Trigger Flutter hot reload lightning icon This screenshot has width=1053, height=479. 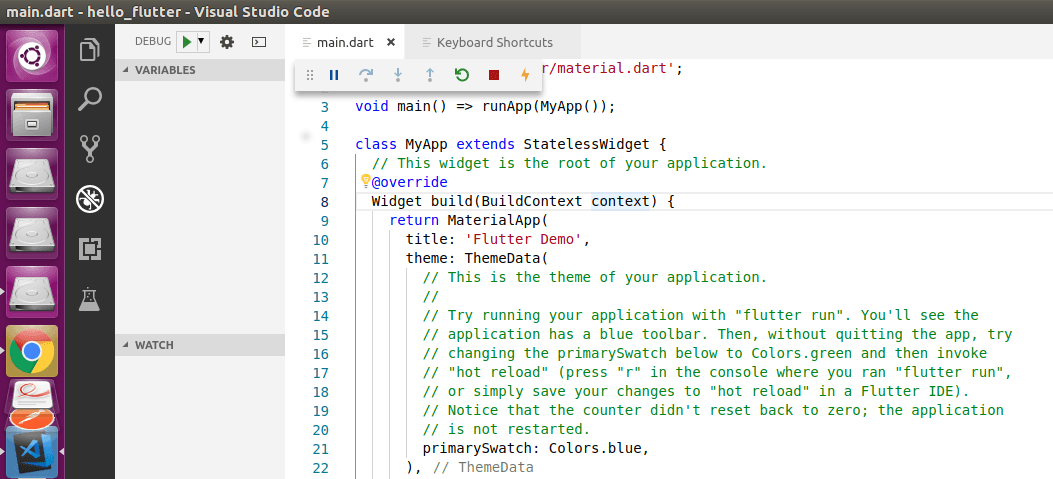coord(525,75)
